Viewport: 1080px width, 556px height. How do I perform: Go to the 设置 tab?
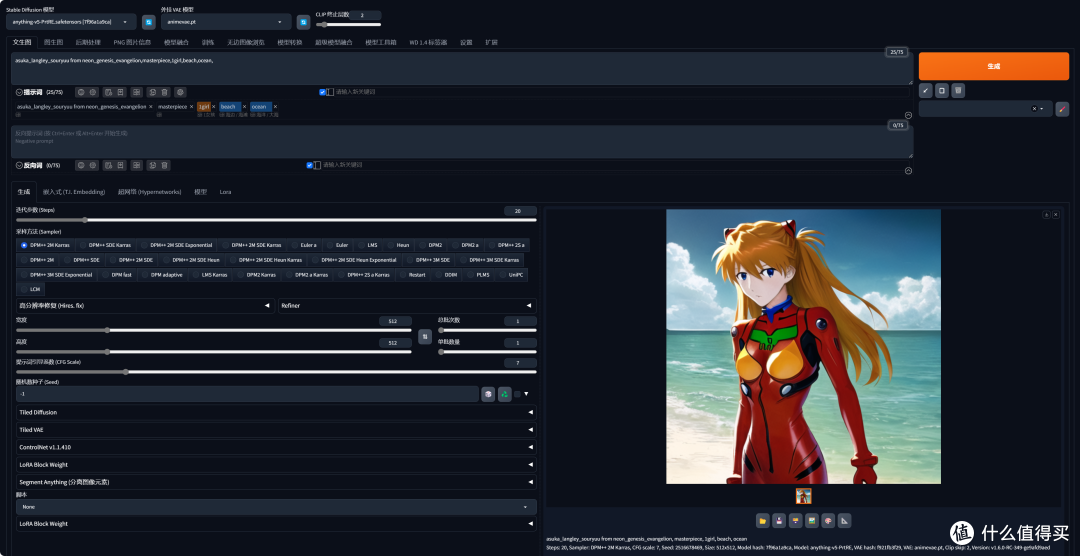(466, 42)
